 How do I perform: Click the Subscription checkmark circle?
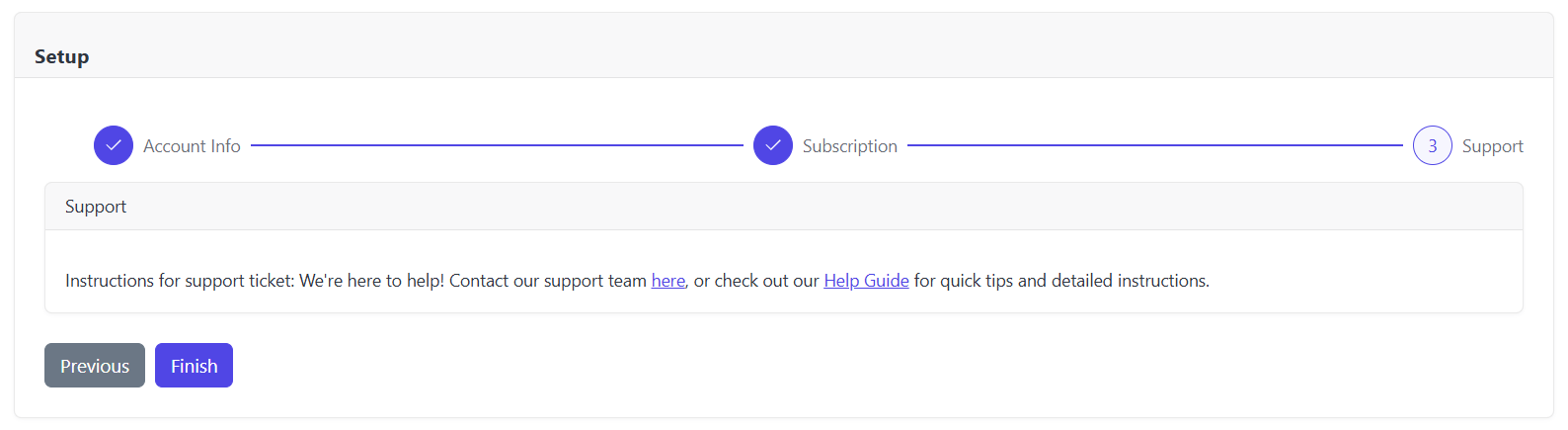click(772, 145)
